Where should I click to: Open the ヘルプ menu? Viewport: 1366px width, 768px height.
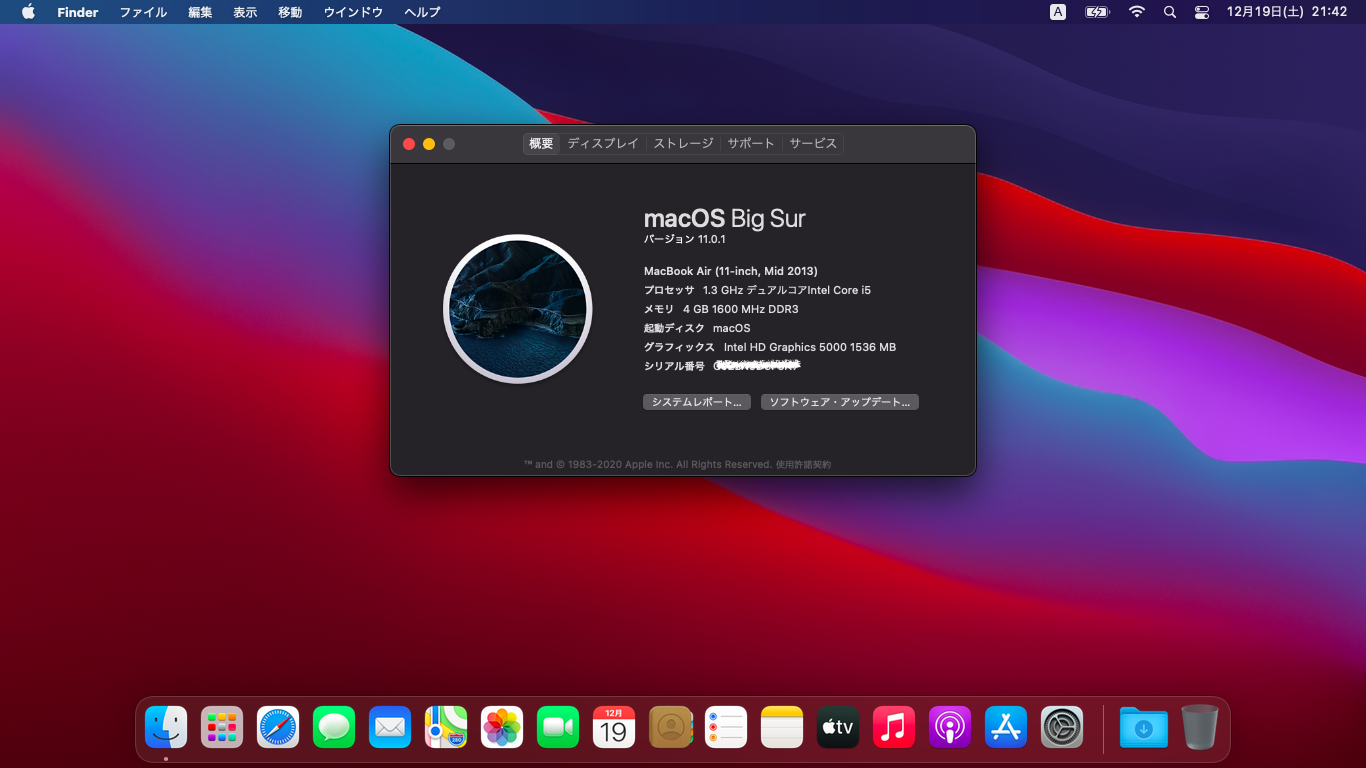pos(422,12)
